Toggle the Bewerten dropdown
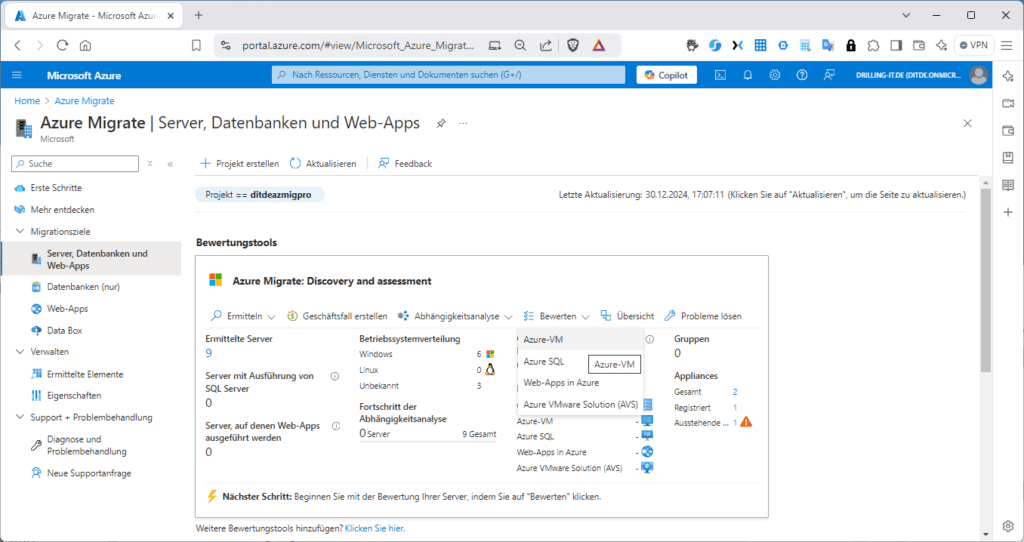 (x=556, y=316)
